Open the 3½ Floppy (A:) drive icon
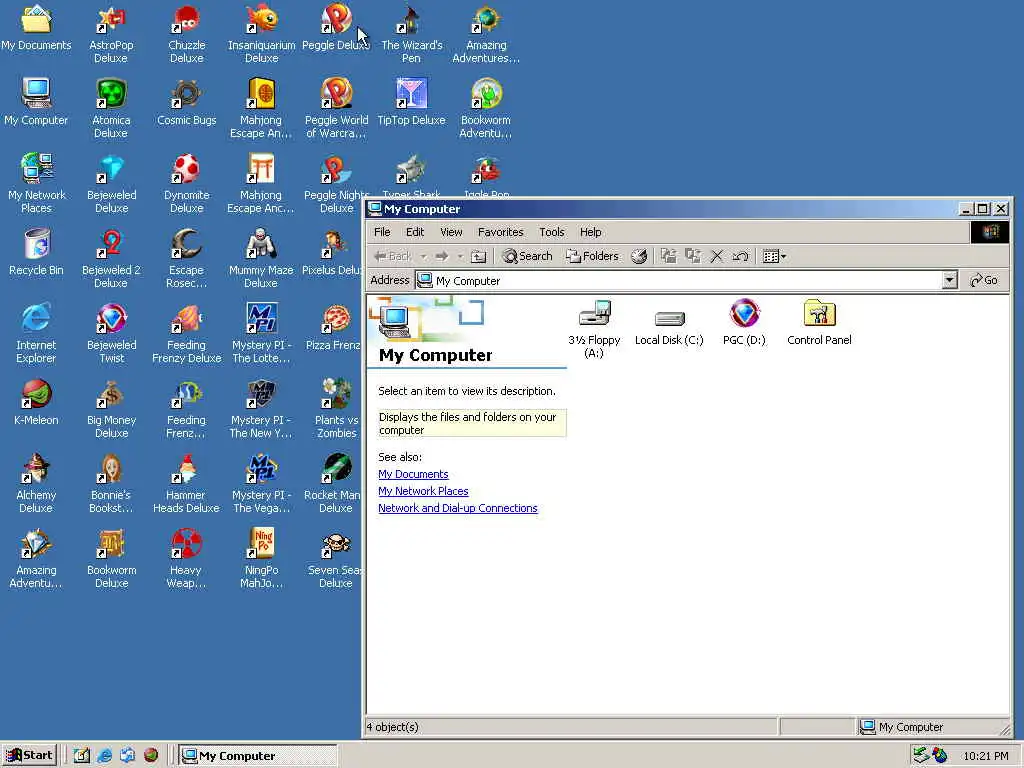 (x=594, y=314)
